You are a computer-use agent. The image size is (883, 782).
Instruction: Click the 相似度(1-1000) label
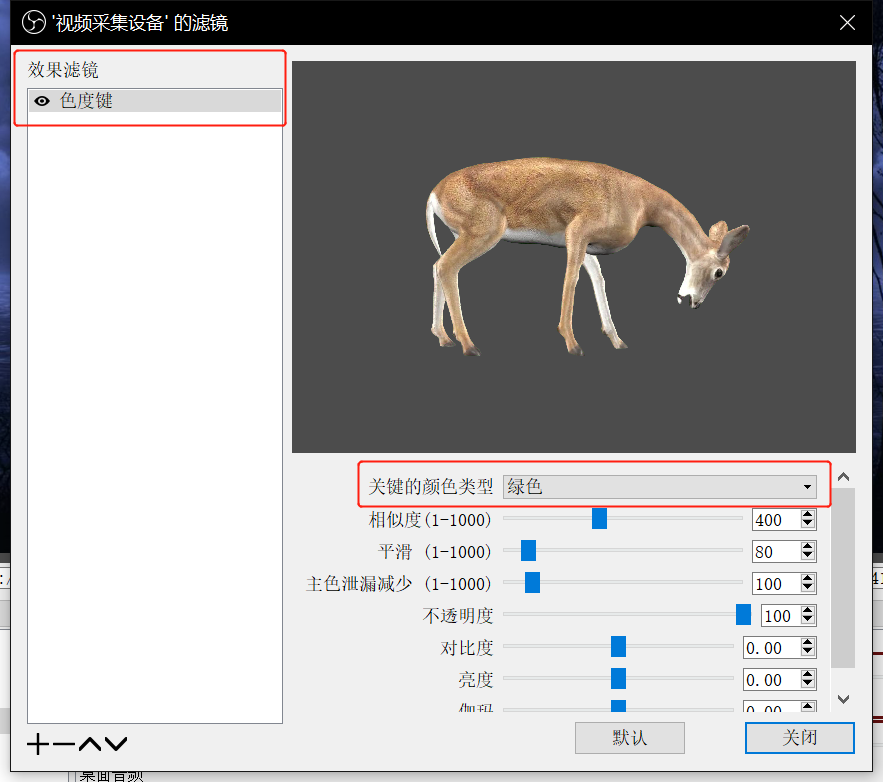[x=430, y=520]
